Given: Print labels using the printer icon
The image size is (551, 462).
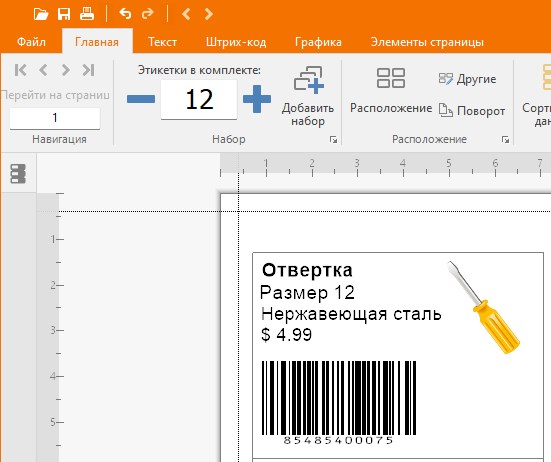Looking at the screenshot, I should coord(87,14).
